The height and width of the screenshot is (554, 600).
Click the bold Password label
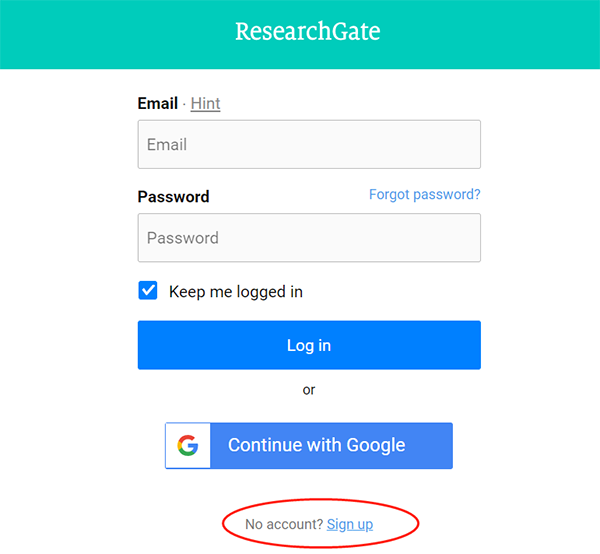(173, 197)
